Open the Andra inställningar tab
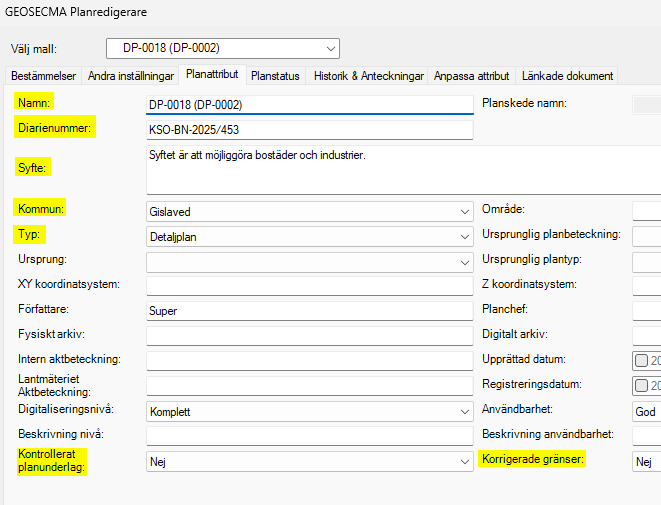The height and width of the screenshot is (505, 661). pos(131,76)
